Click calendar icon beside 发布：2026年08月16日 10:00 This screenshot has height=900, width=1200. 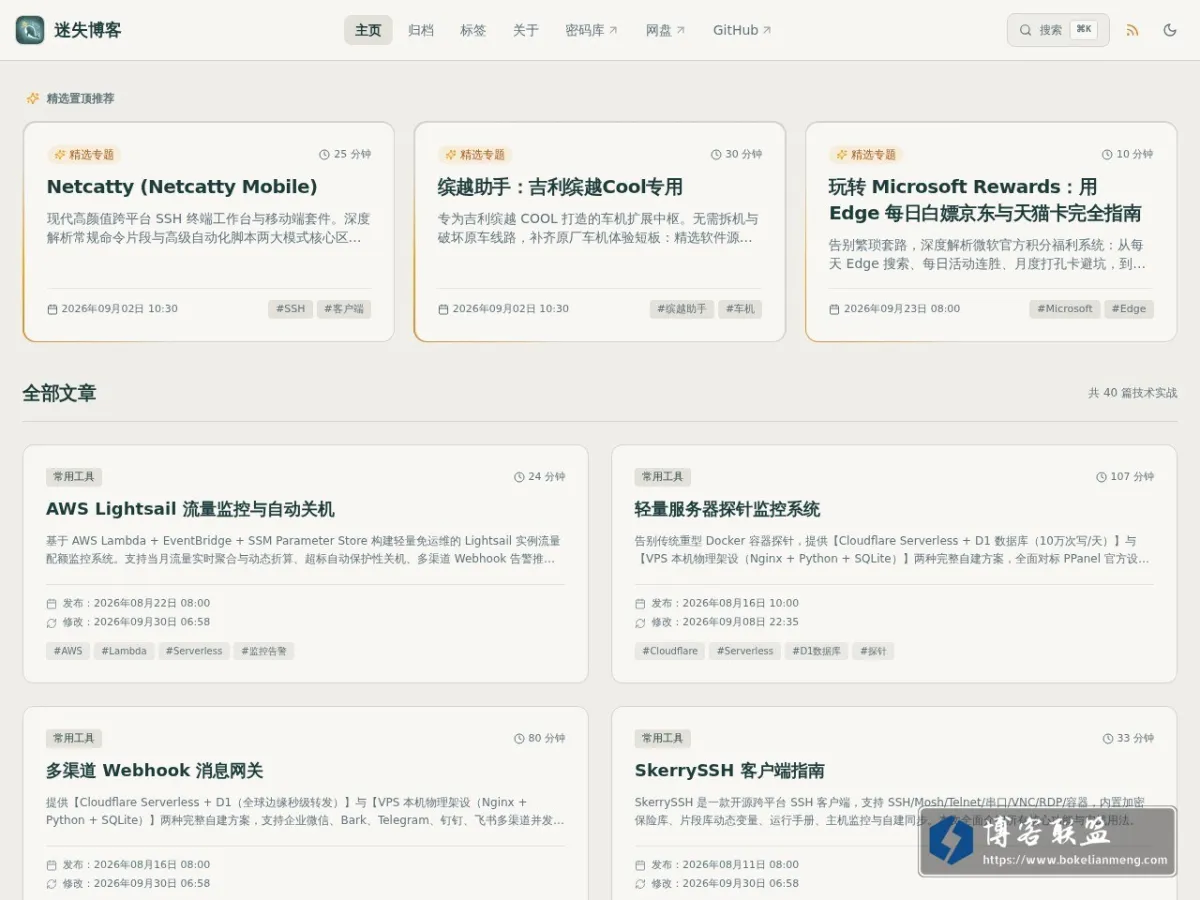pyautogui.click(x=640, y=603)
